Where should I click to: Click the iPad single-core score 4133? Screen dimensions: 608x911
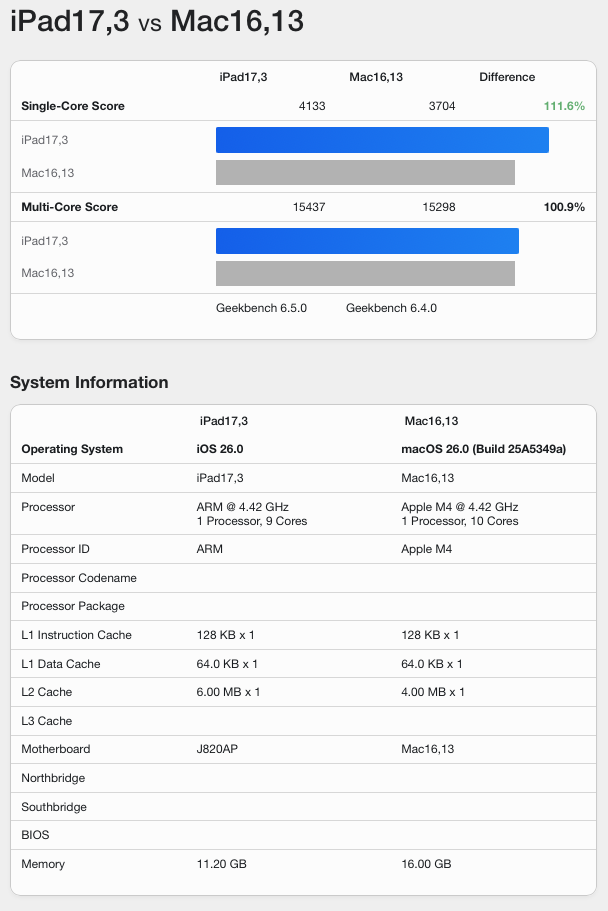click(312, 106)
